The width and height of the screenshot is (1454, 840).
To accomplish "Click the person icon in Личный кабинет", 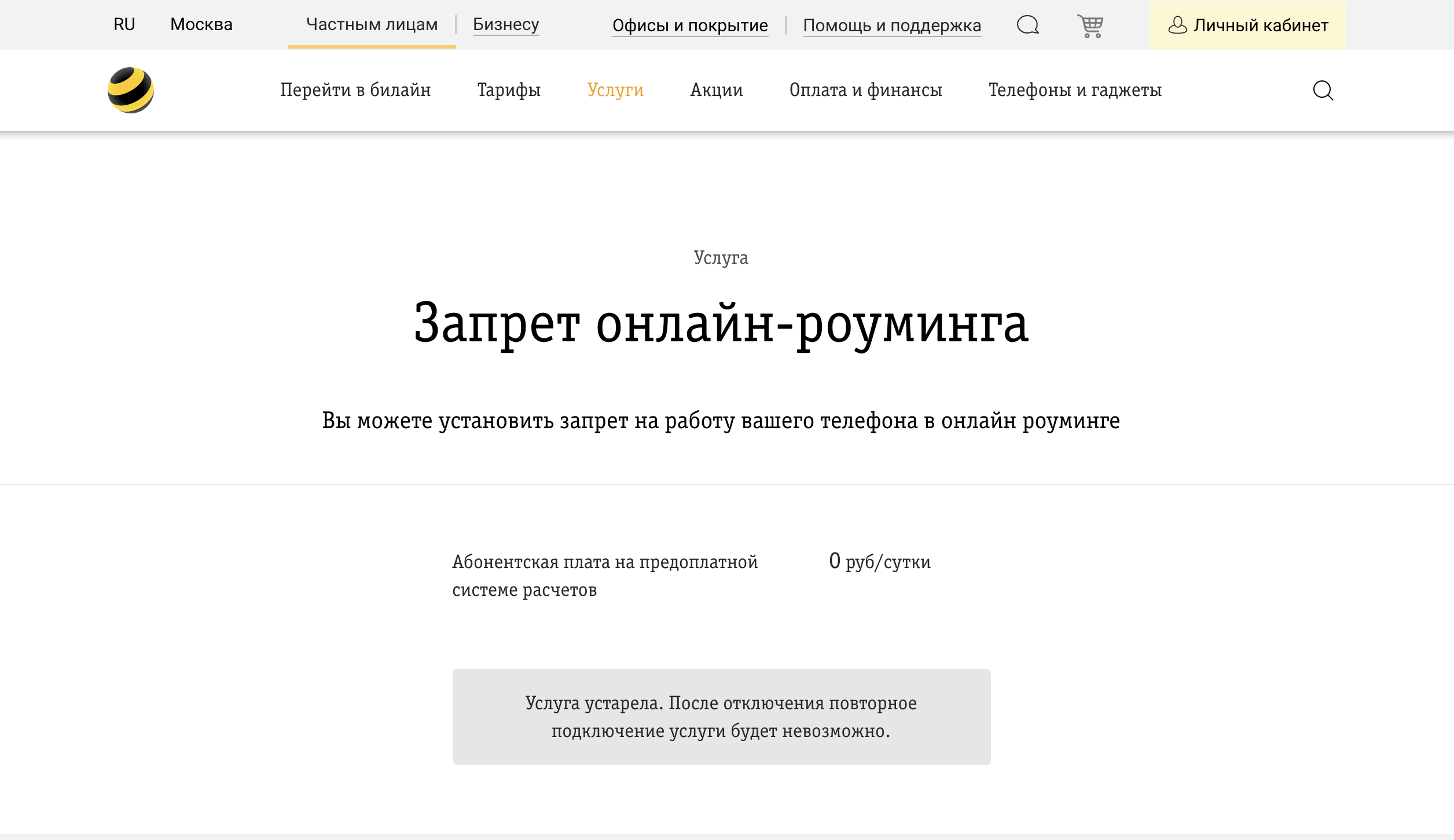I will (x=1177, y=25).
